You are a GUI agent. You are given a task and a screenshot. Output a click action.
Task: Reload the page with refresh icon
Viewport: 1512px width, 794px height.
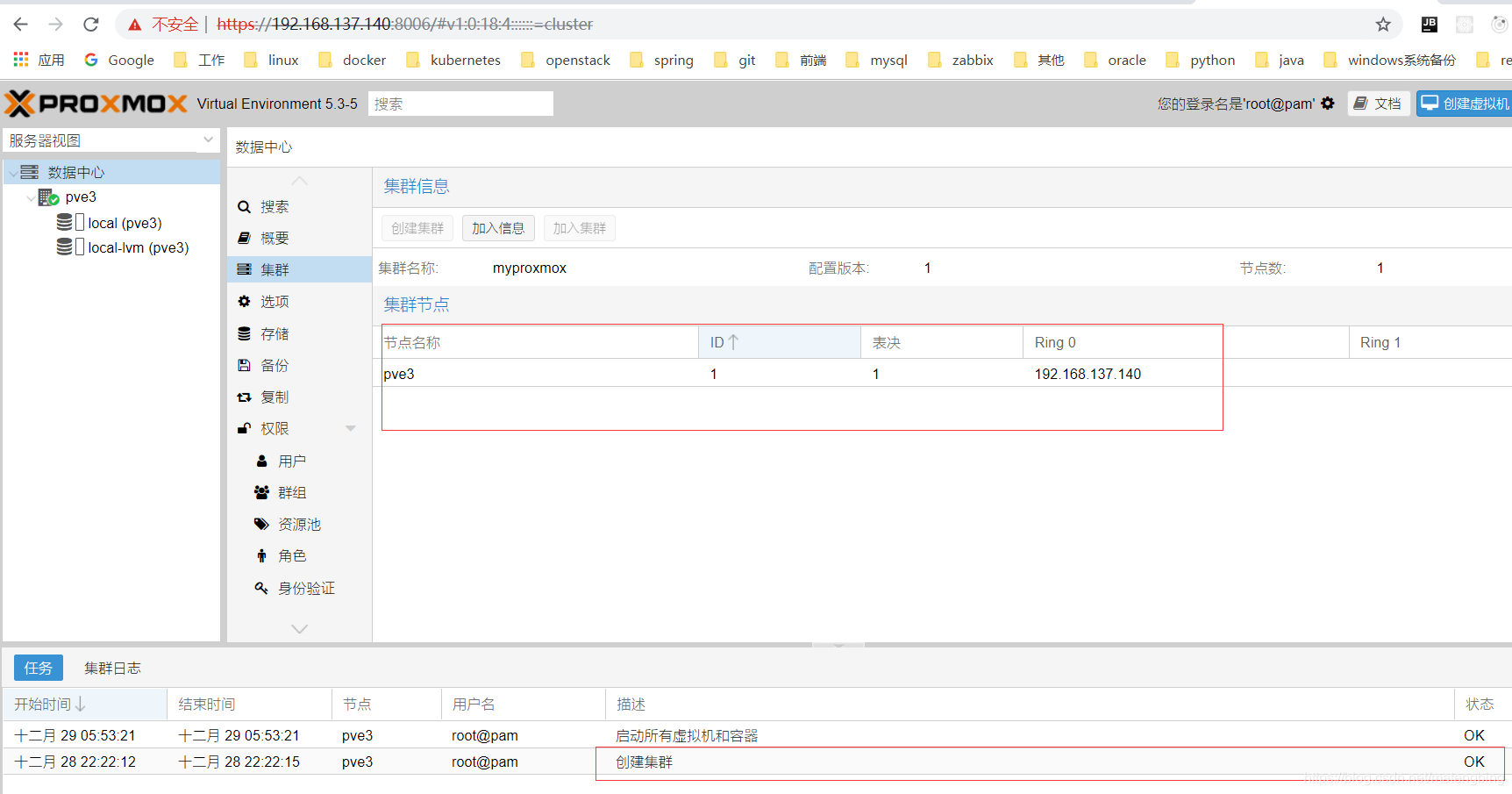(x=91, y=25)
